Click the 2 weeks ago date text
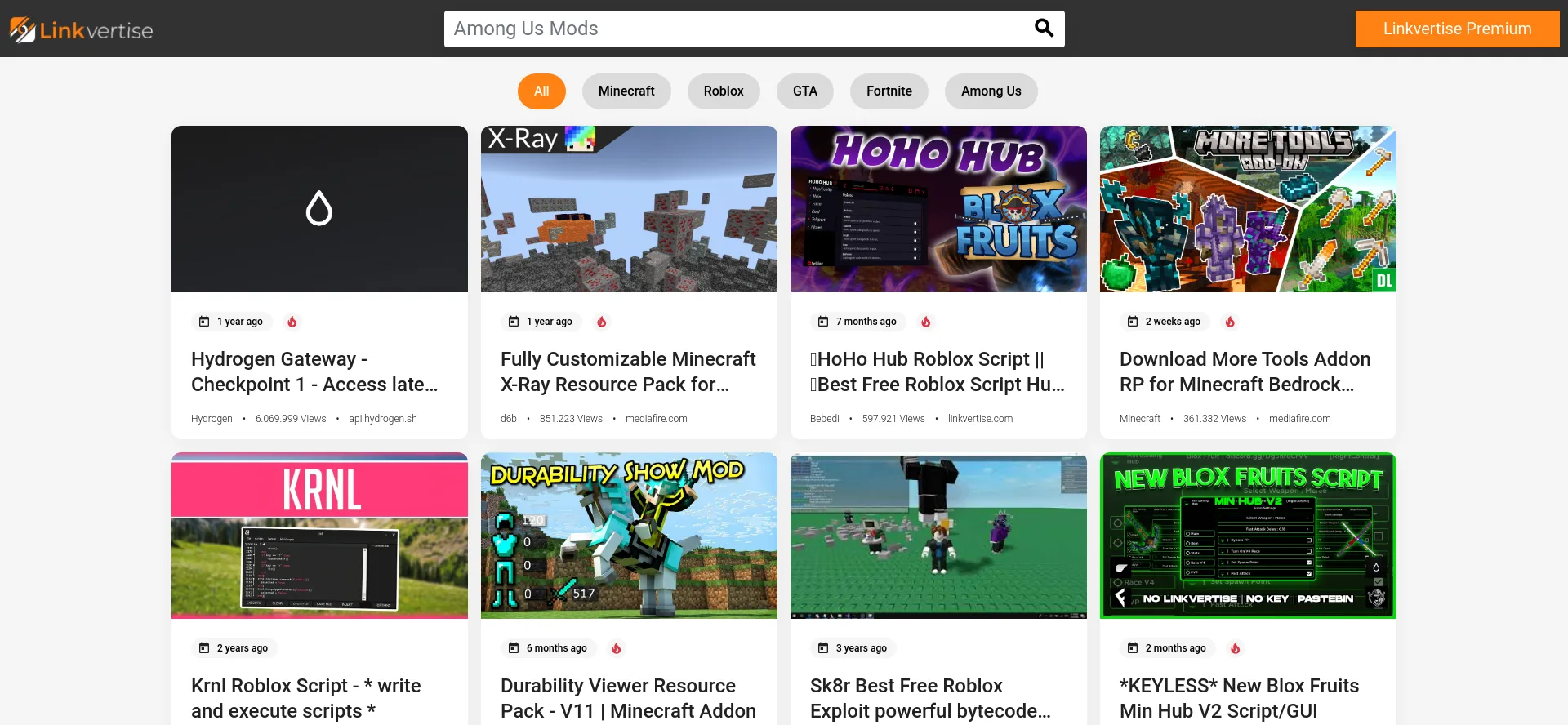This screenshot has height=725, width=1568. click(1173, 322)
